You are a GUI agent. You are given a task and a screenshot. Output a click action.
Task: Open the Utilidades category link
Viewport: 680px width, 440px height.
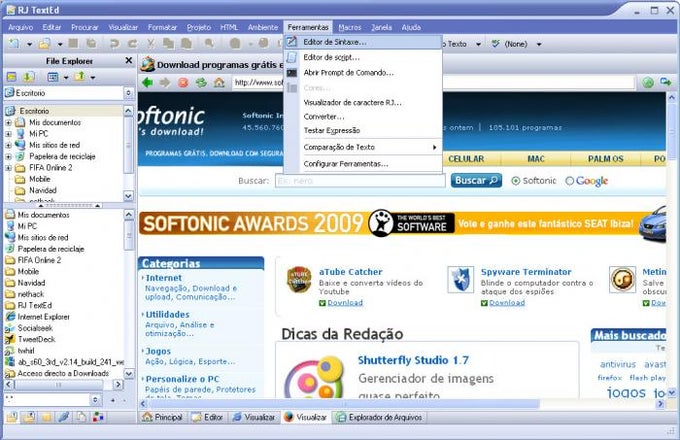pos(167,314)
